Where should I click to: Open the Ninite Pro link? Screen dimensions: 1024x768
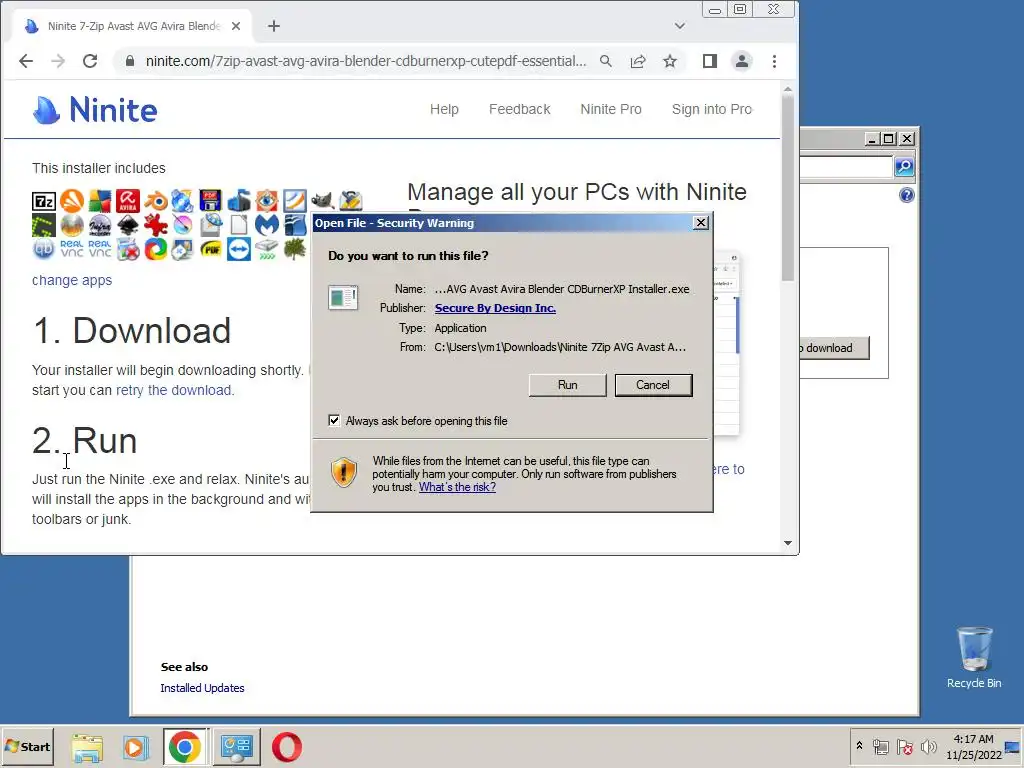point(611,109)
